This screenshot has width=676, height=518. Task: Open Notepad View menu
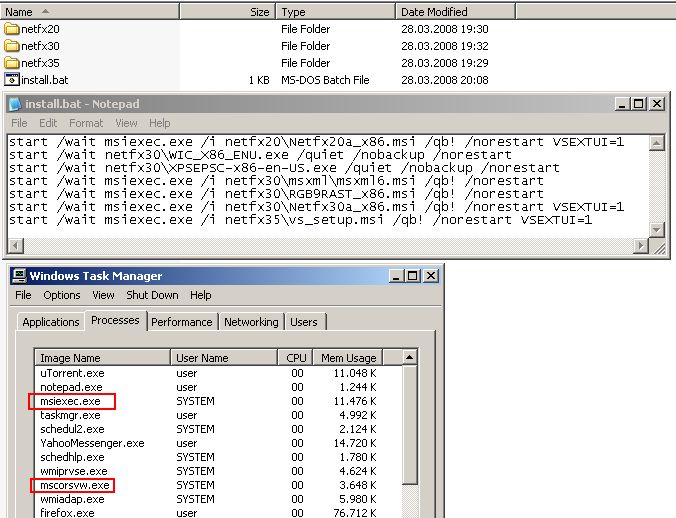tap(126, 123)
